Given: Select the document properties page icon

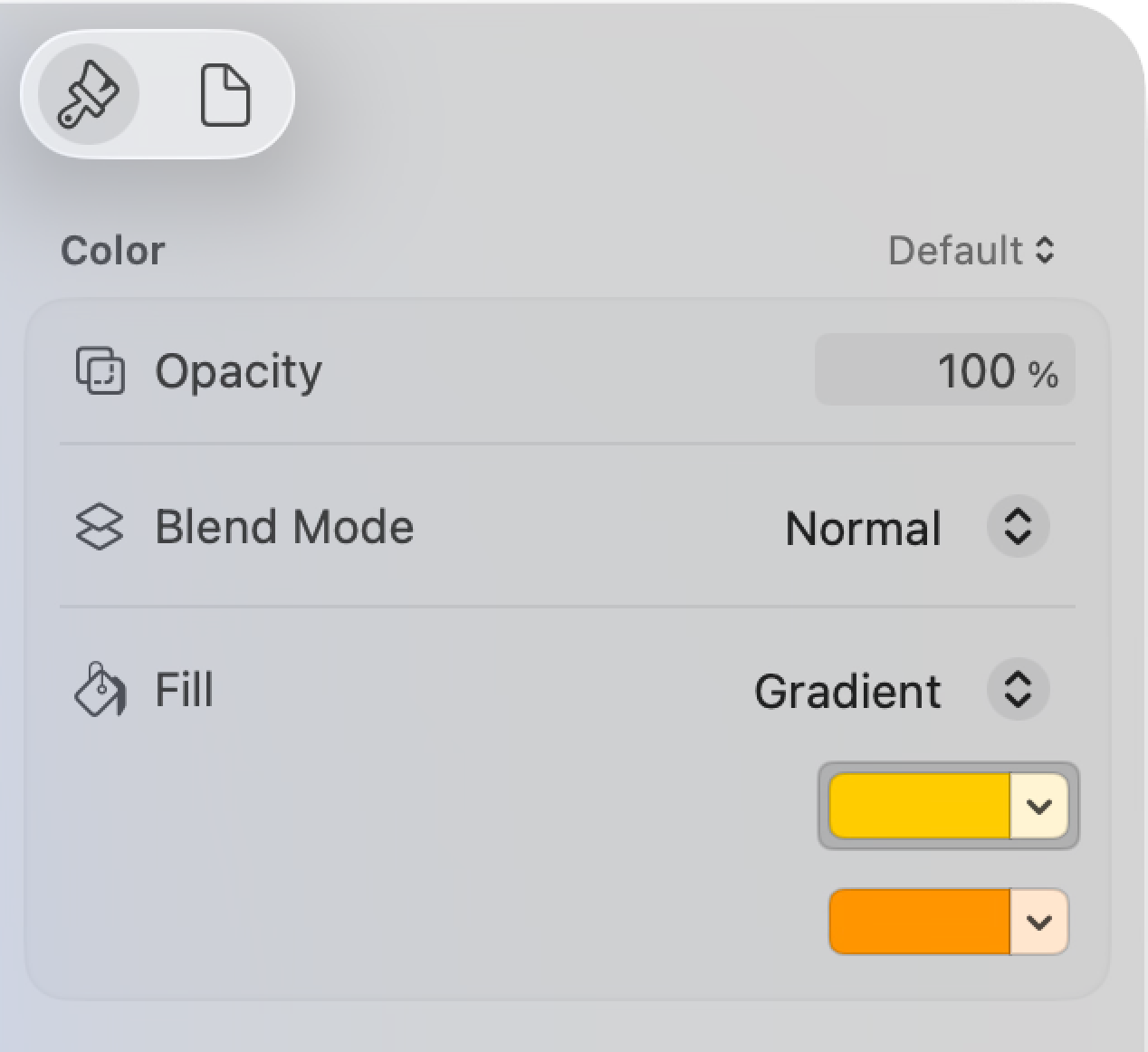Looking at the screenshot, I should pyautogui.click(x=225, y=94).
